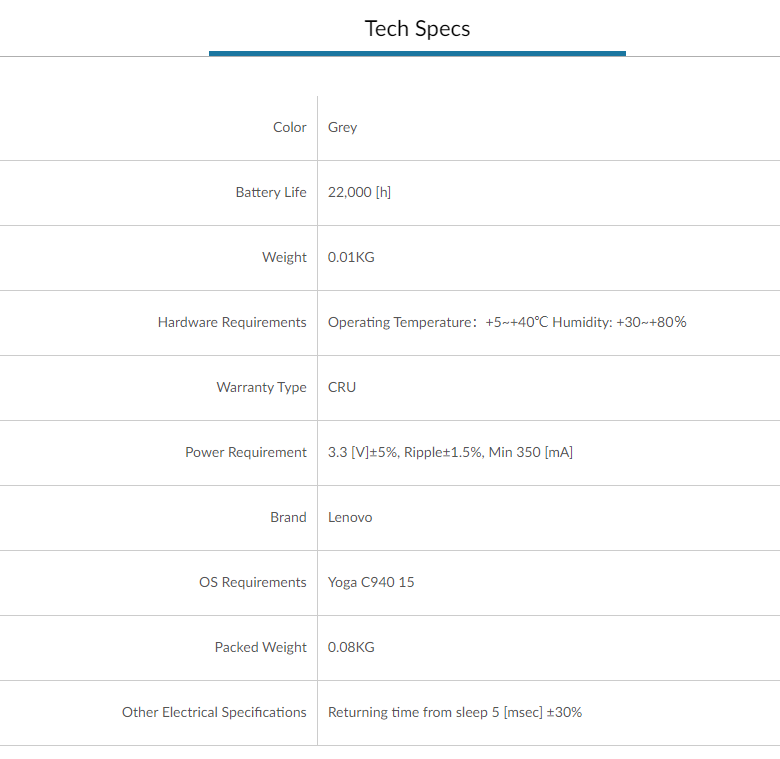Select the Battery Life label

click(x=271, y=192)
